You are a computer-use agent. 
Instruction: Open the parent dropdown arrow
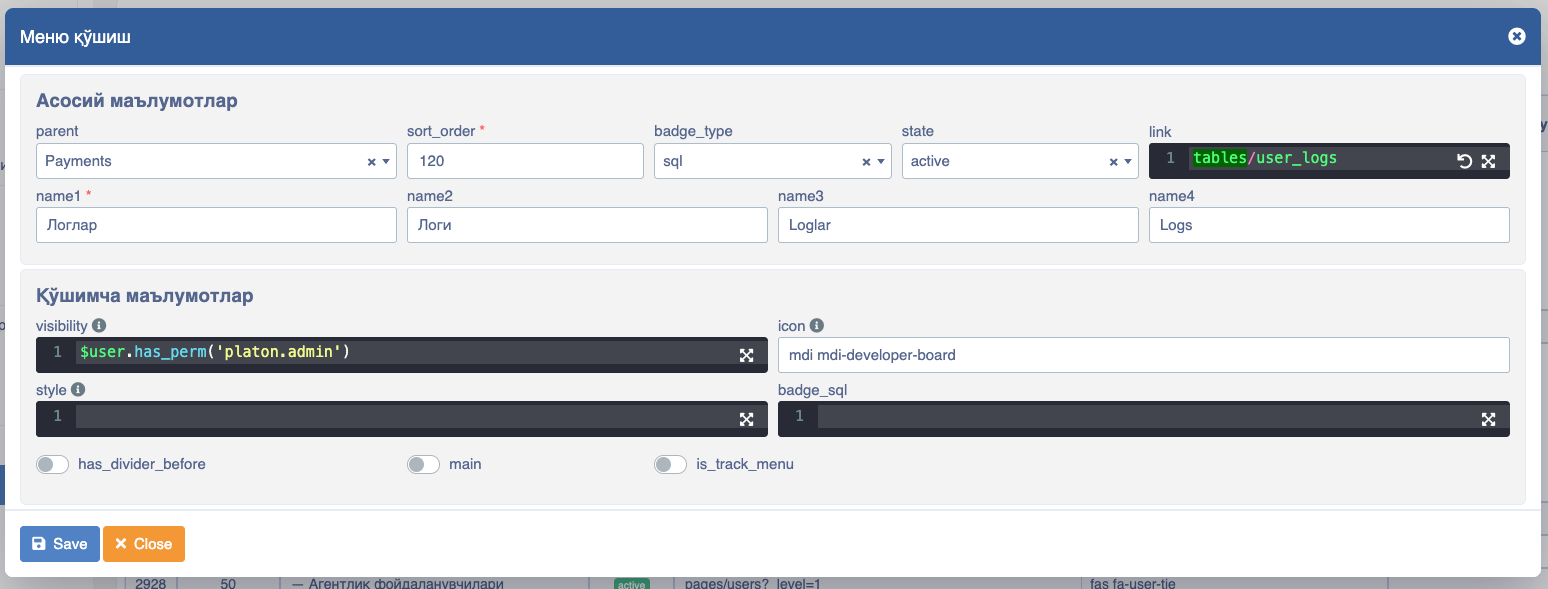pyautogui.click(x=386, y=161)
